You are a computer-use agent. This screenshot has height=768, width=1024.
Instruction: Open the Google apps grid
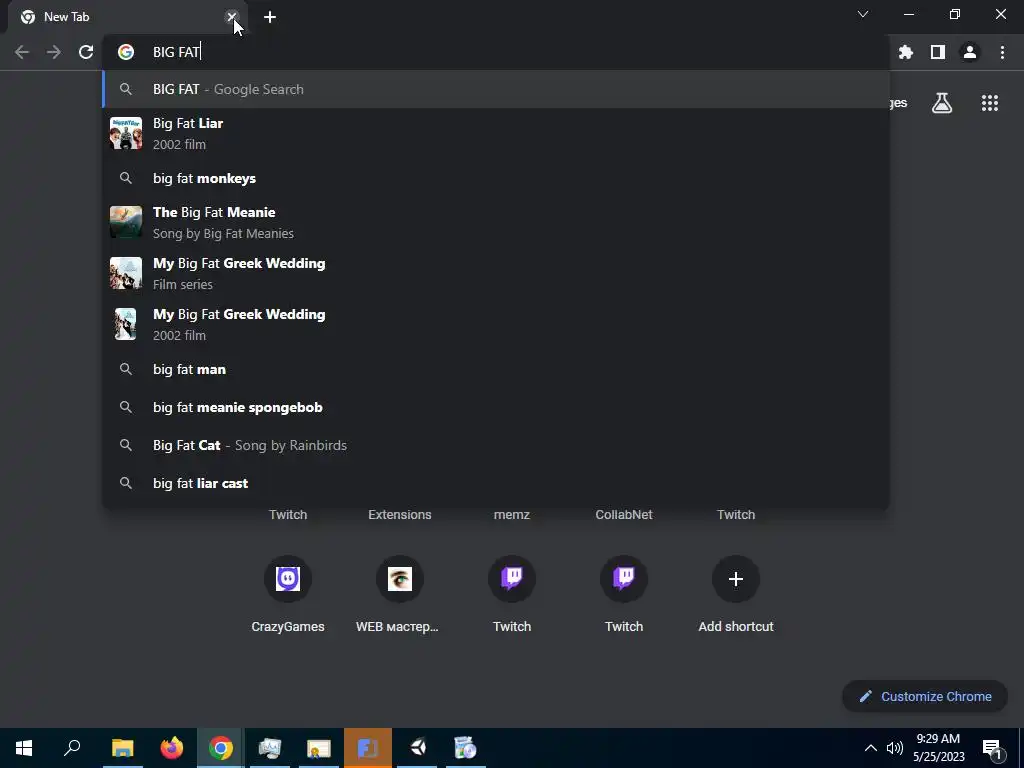tap(990, 103)
